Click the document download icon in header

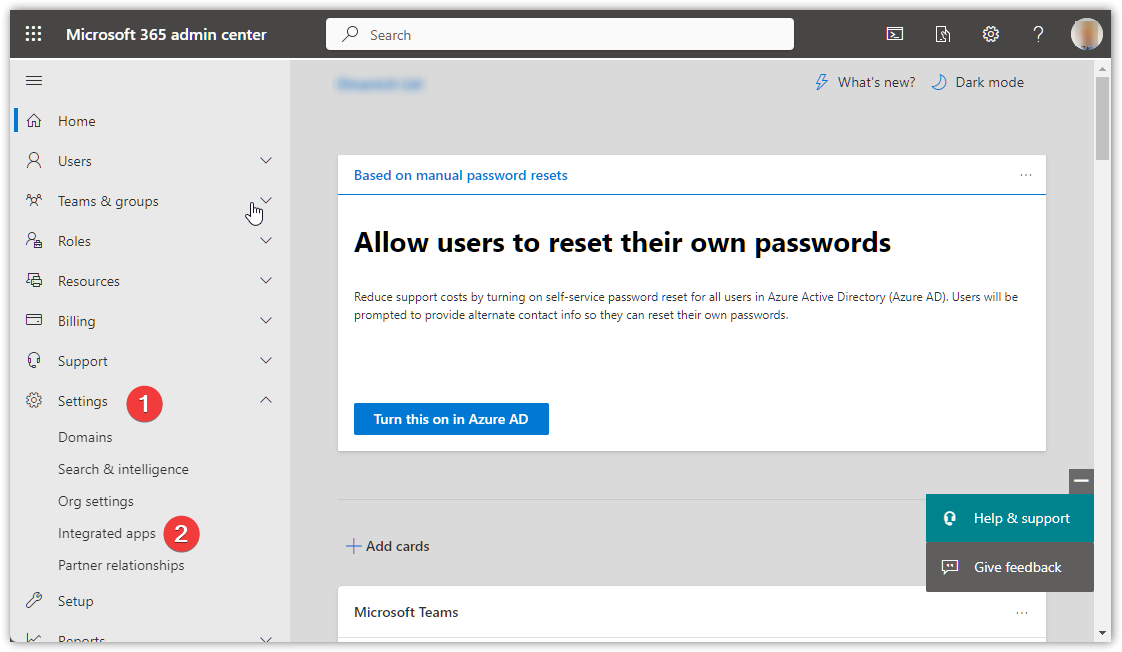[x=942, y=34]
